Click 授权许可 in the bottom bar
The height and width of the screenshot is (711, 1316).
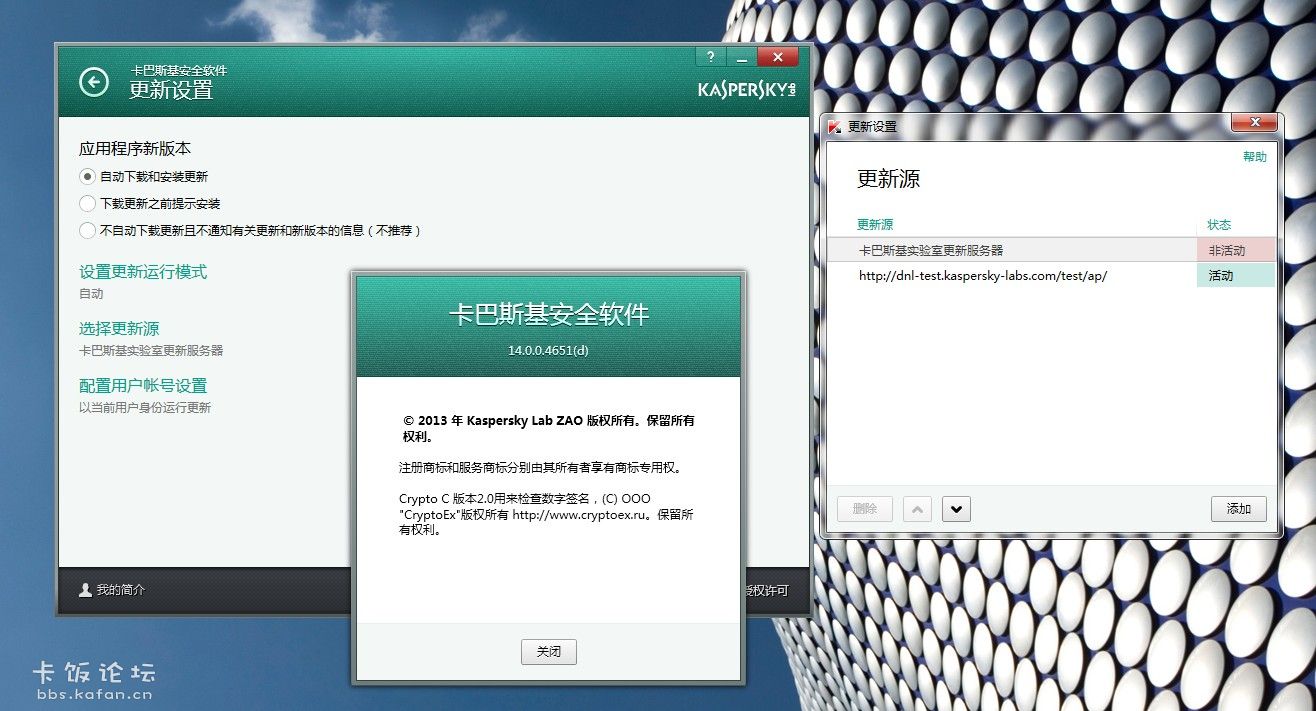tap(765, 591)
